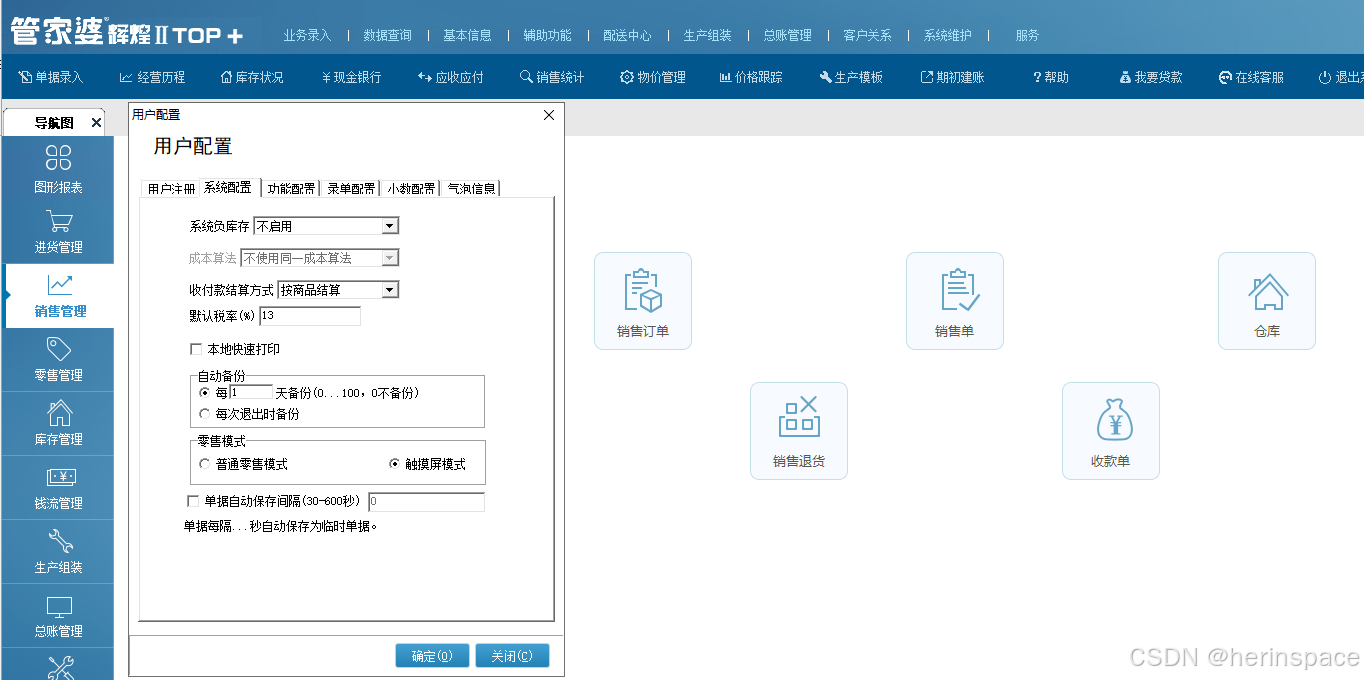Enable 本地快速打印 checkbox
The height and width of the screenshot is (680, 1364).
(x=196, y=349)
